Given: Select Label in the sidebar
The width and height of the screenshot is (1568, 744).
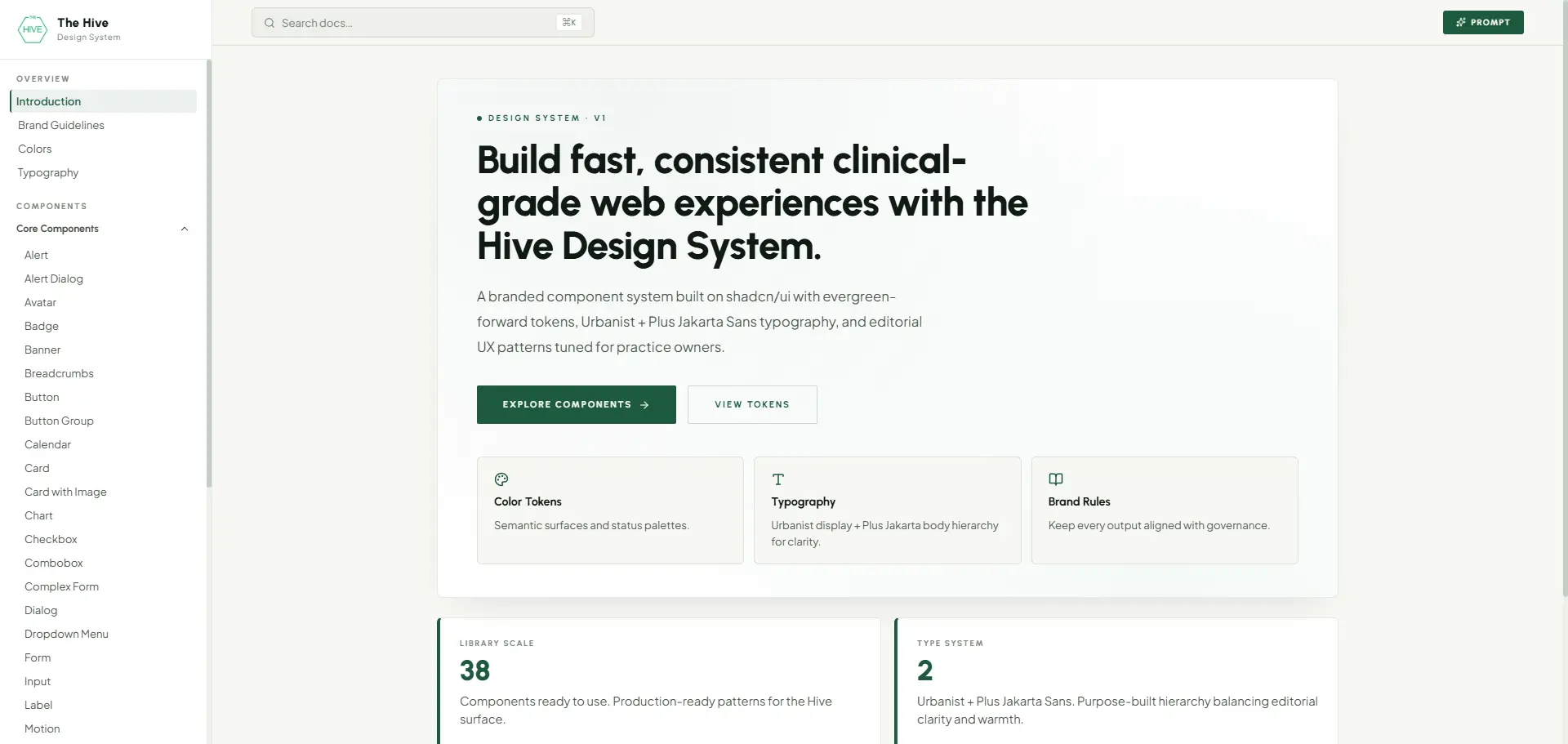Looking at the screenshot, I should tap(38, 705).
